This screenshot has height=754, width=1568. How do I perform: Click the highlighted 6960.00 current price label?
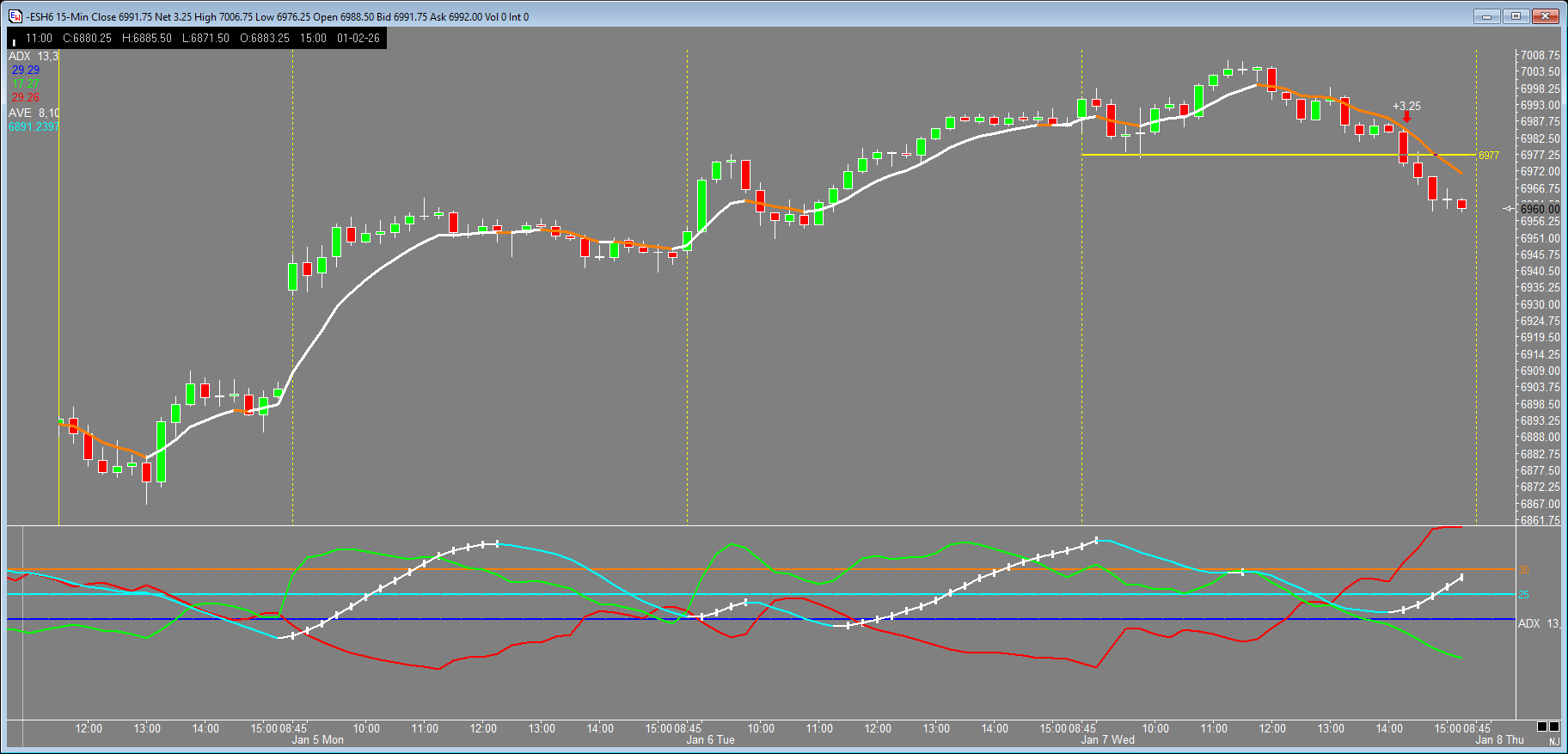[1540, 209]
